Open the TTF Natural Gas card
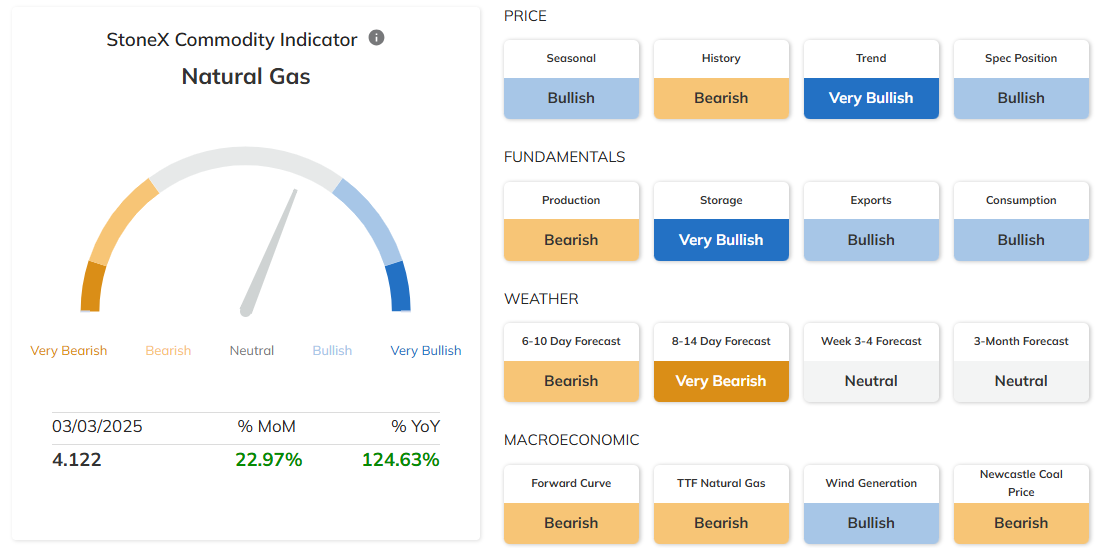Viewport: 1096px width, 548px height. 721,504
